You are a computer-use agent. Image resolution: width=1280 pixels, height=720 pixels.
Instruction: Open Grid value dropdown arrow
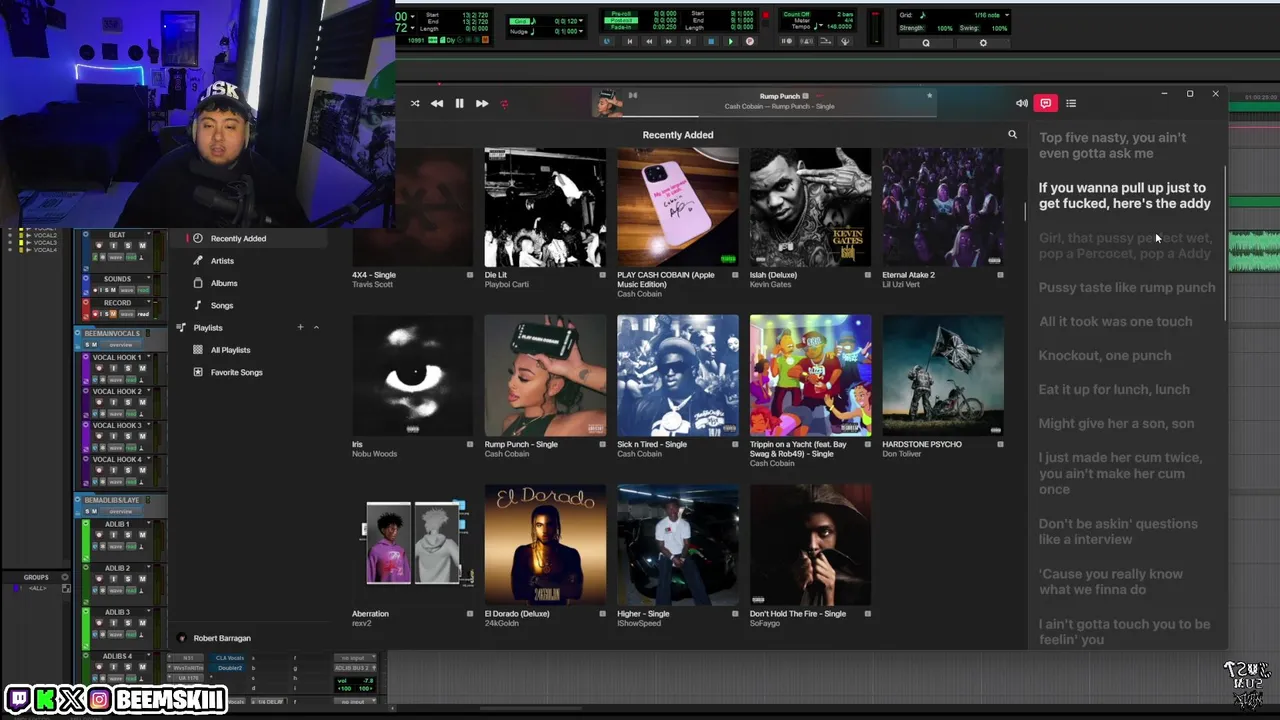coord(580,21)
